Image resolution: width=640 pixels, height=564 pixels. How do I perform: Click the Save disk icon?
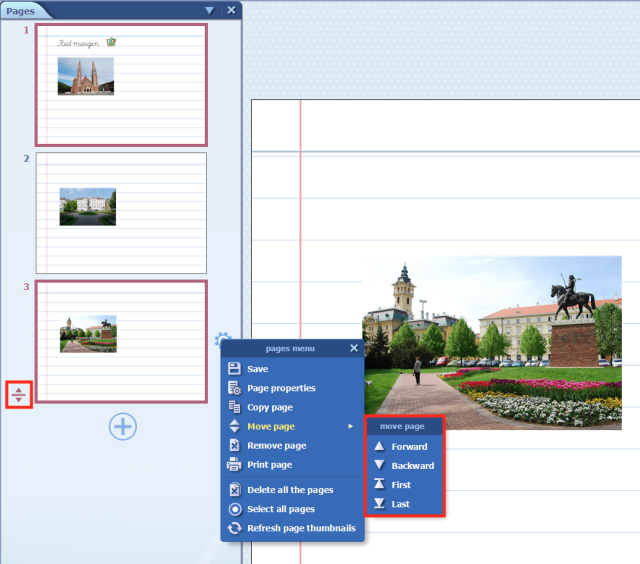pyautogui.click(x=234, y=369)
